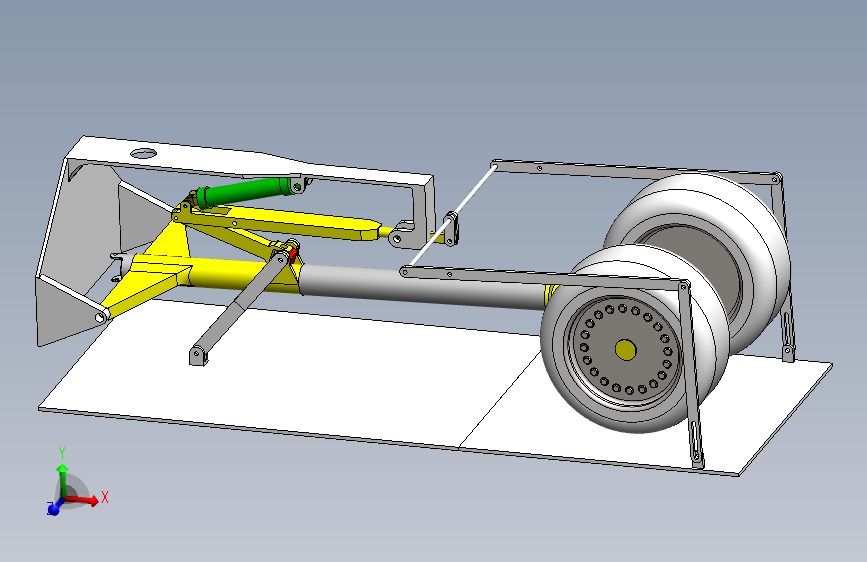Select the wheel rim with the bolt circle
The height and width of the screenshot is (562, 867).
pyautogui.click(x=625, y=350)
